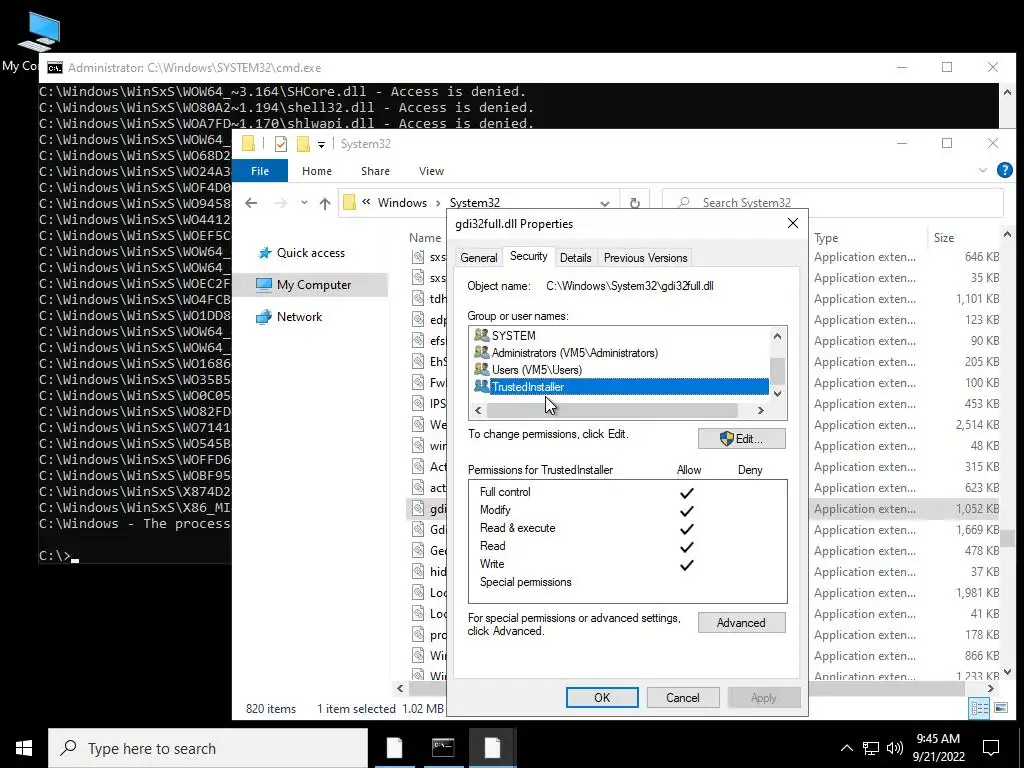Image resolution: width=1024 pixels, height=768 pixels.
Task: Select Network in navigation pane
Action: click(299, 317)
